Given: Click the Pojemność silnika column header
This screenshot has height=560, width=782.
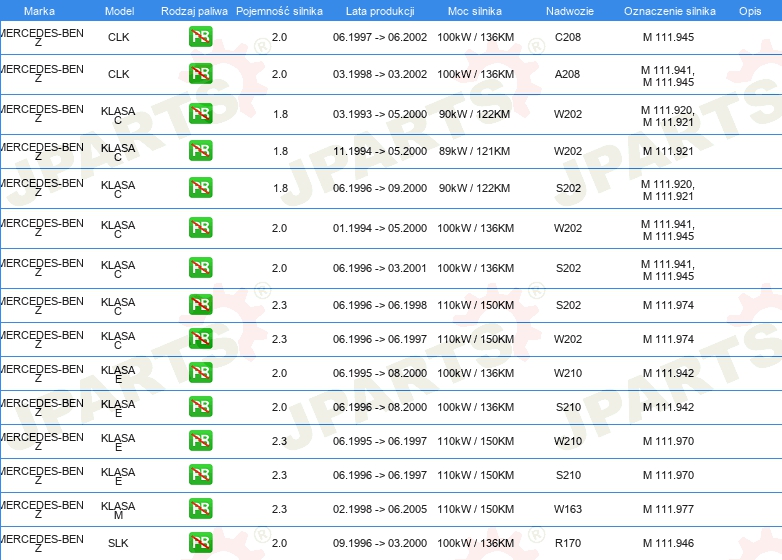Looking at the screenshot, I should 279,11.
